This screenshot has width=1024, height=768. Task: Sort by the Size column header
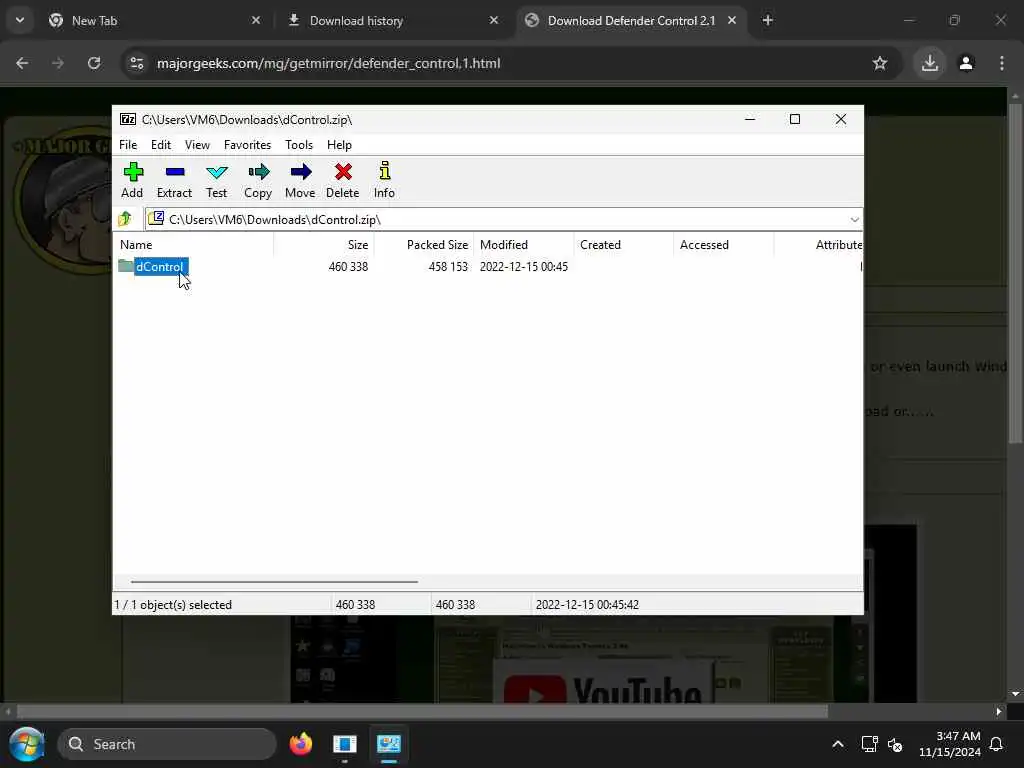pyautogui.click(x=324, y=245)
